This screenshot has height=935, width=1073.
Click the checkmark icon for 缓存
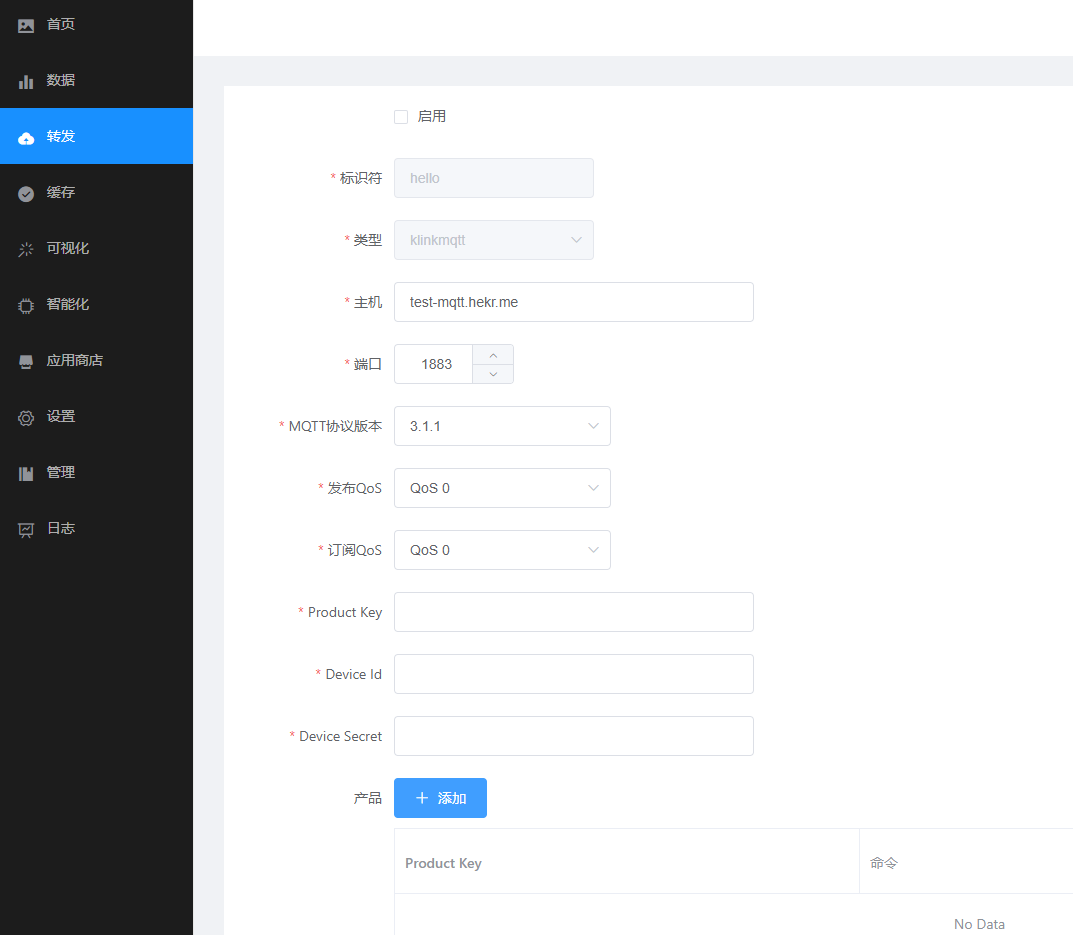[x=26, y=193]
